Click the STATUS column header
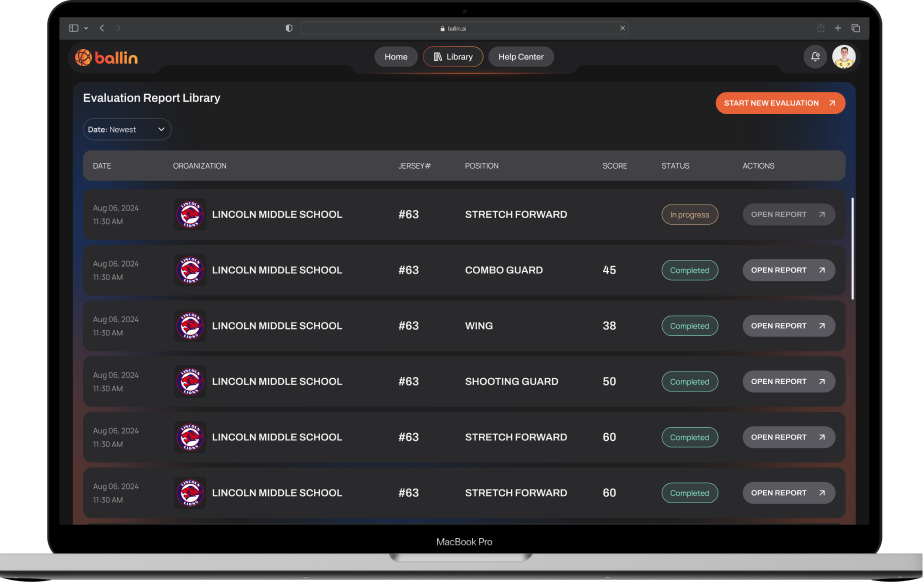The width and height of the screenshot is (923, 582). 675,166
